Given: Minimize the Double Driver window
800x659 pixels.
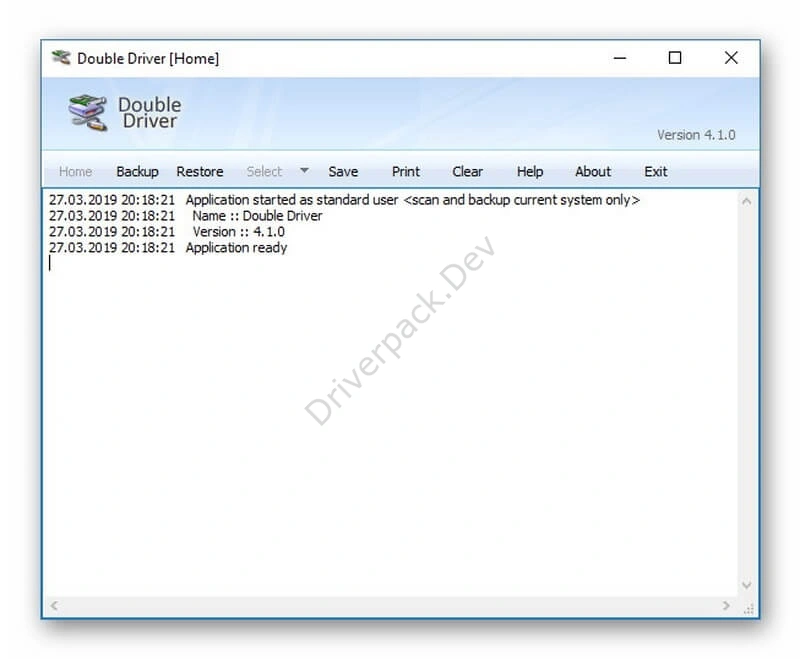Looking at the screenshot, I should pos(619,58).
